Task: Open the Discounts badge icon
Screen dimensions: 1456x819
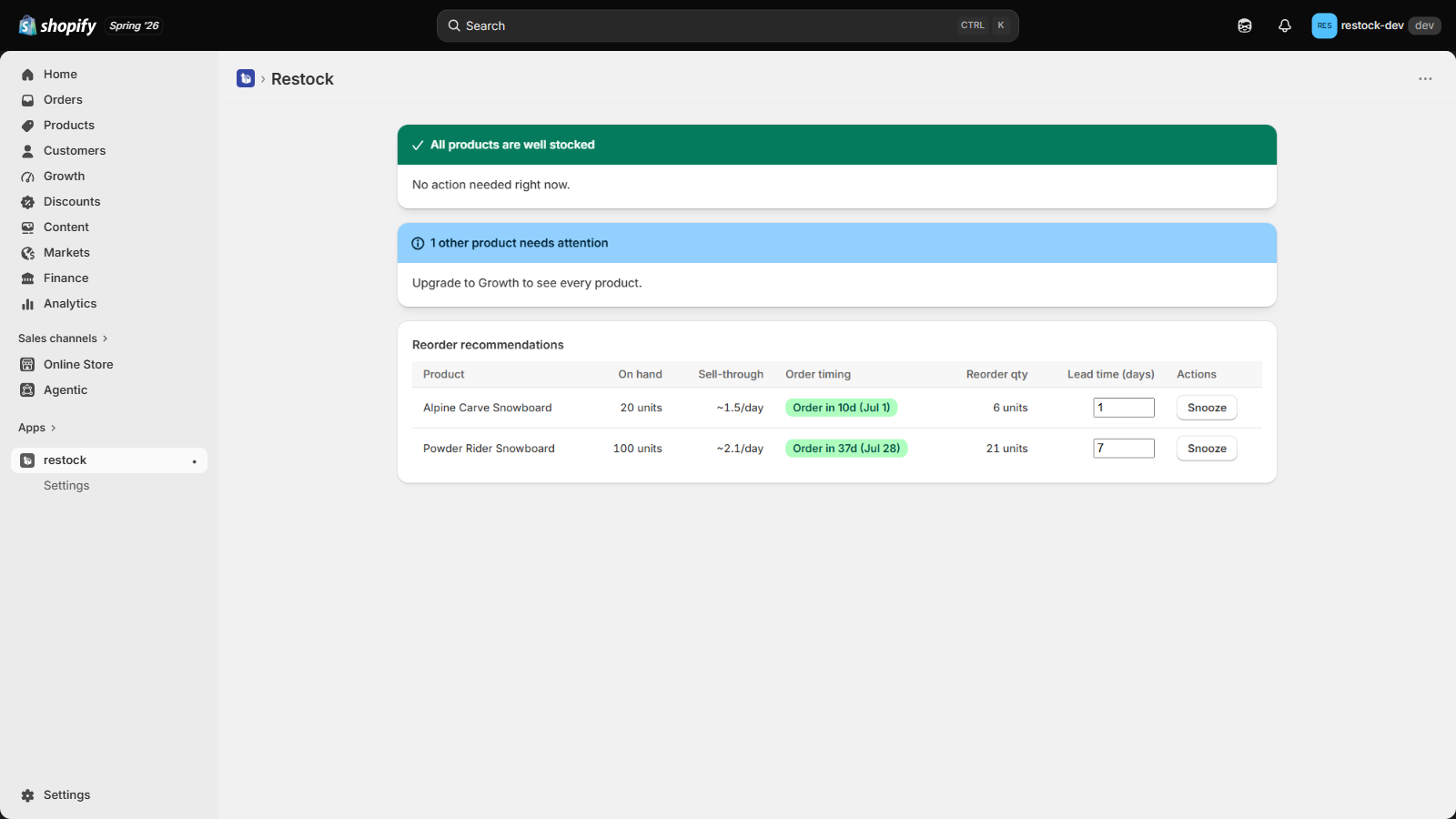Action: [x=27, y=202]
